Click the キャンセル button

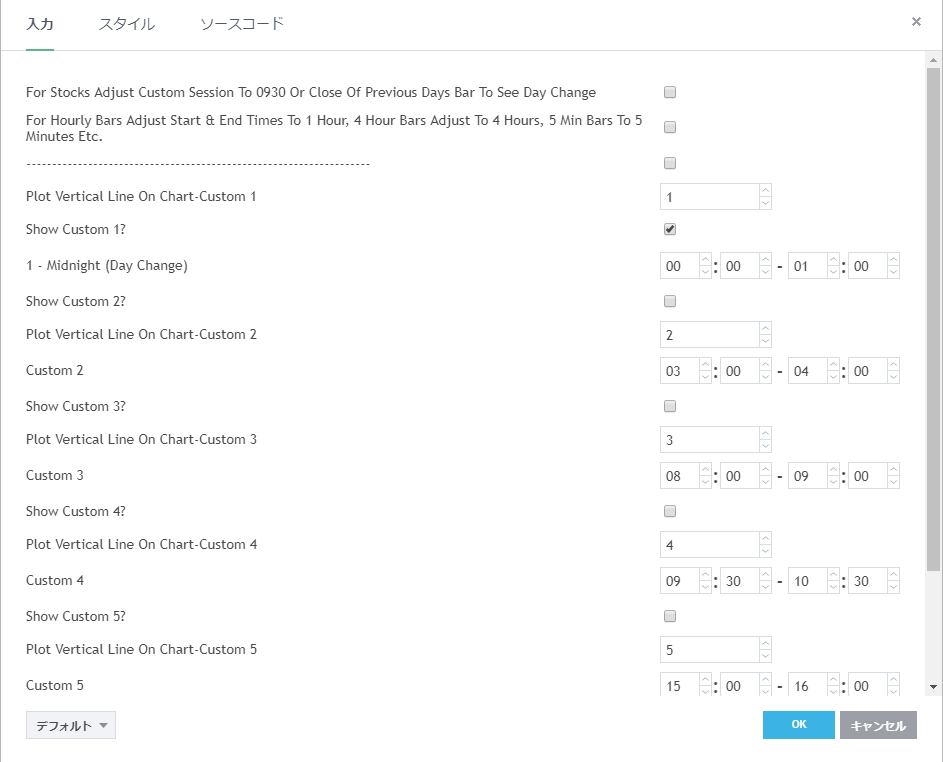pyautogui.click(x=878, y=726)
